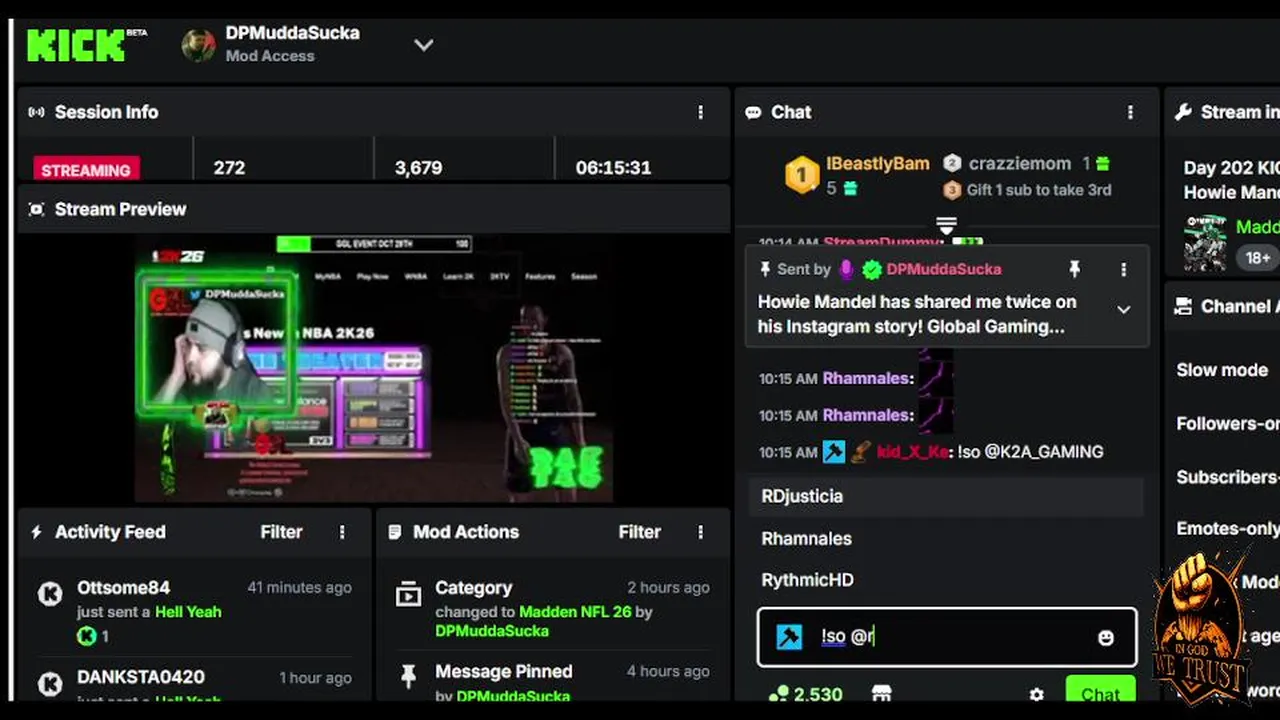Open chat settings gear
The image size is (1280, 720).
(1036, 694)
